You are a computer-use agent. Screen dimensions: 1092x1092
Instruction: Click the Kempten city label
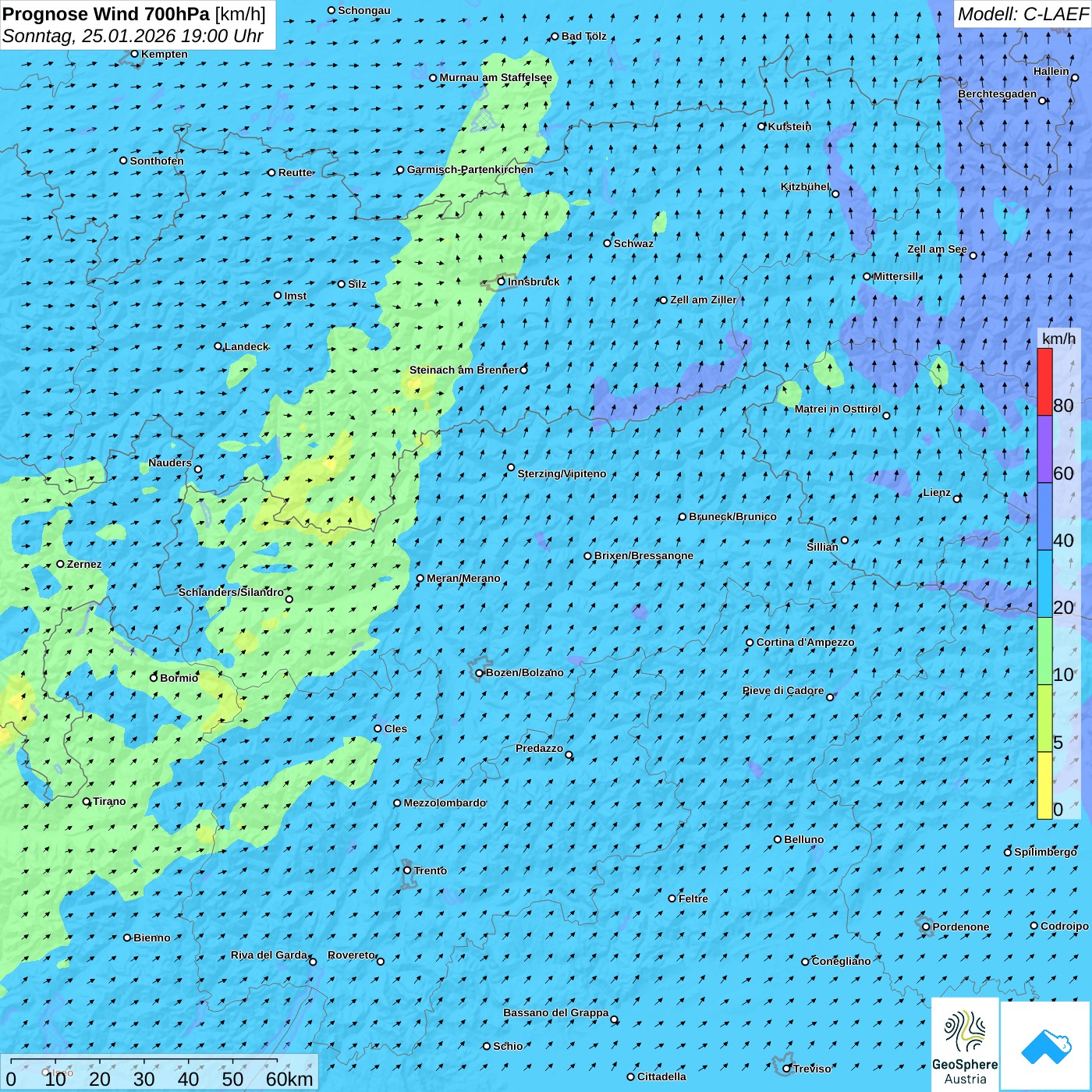click(x=164, y=54)
